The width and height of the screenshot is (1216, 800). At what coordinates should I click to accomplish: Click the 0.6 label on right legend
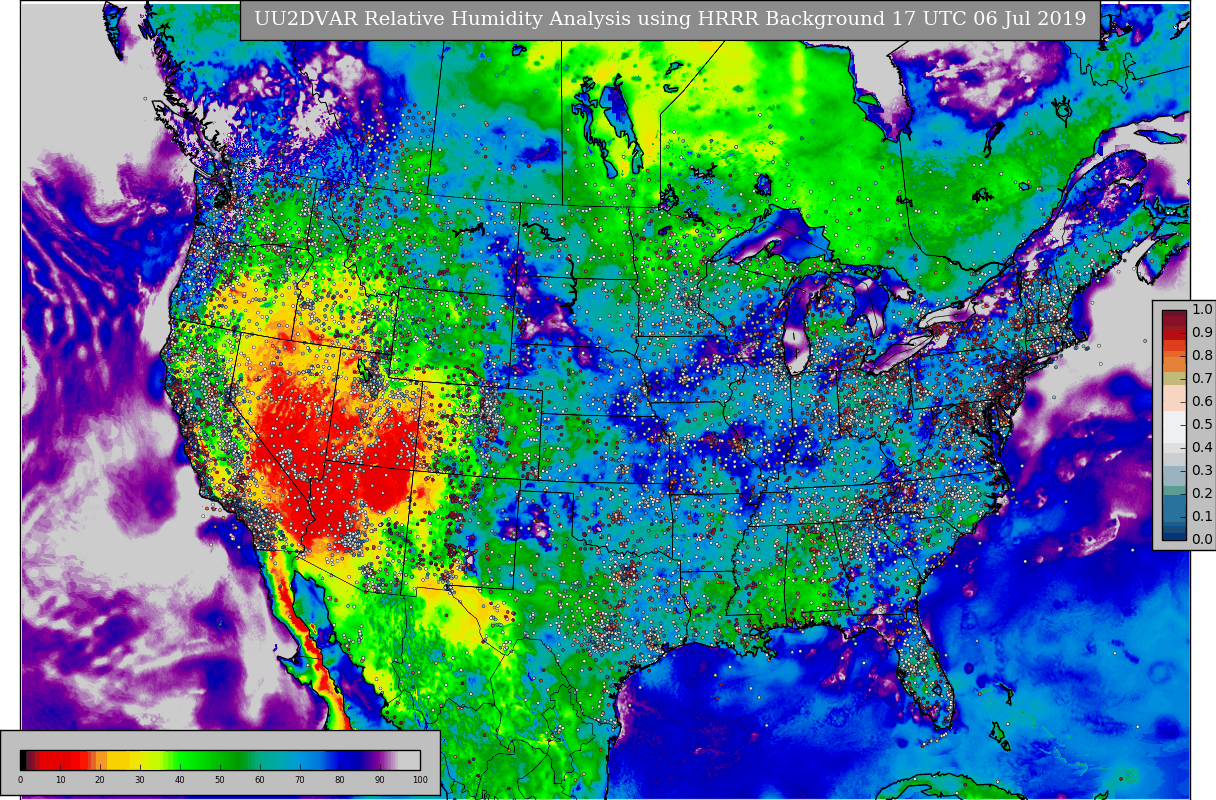1202,402
